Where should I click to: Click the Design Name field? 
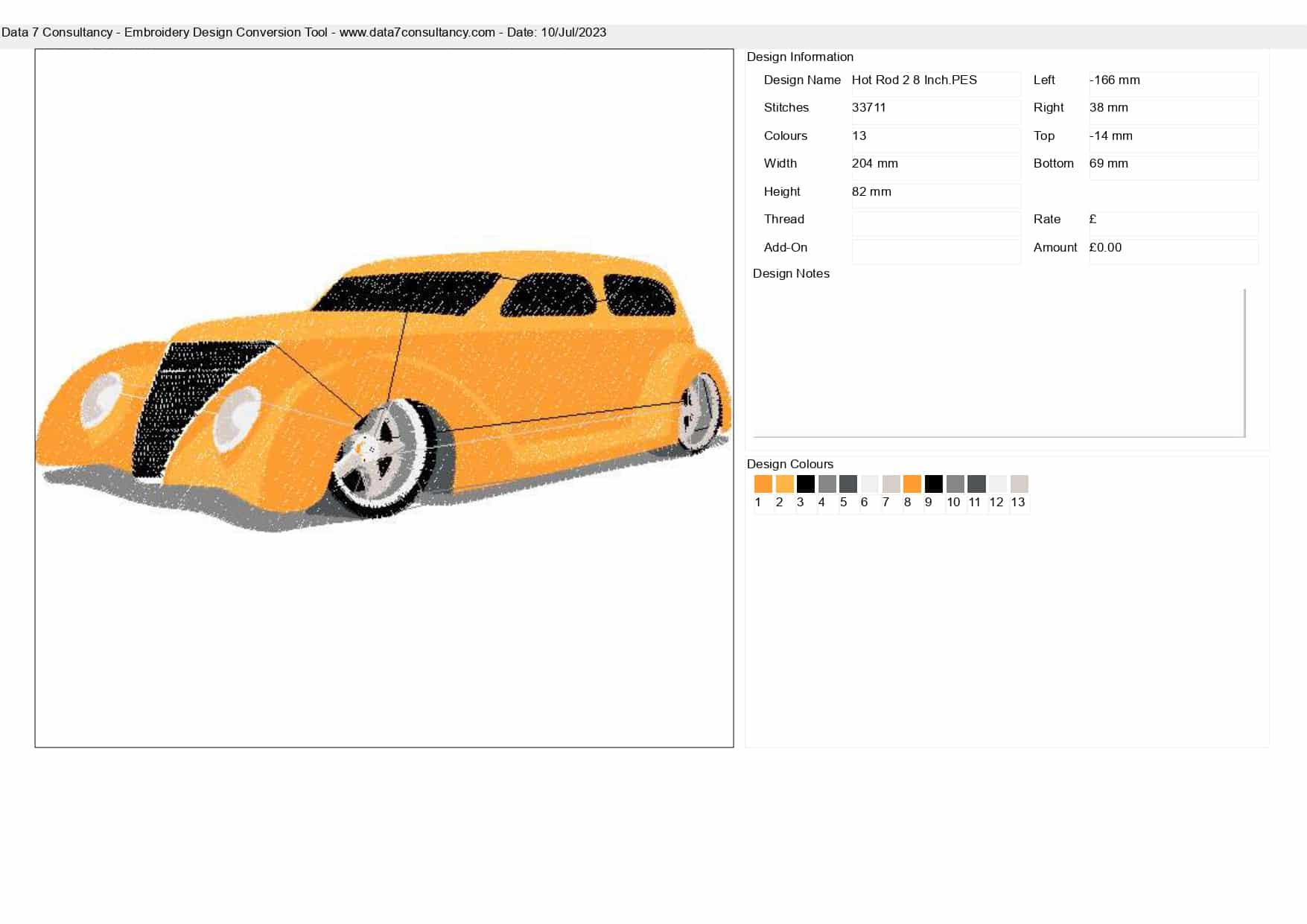(935, 83)
